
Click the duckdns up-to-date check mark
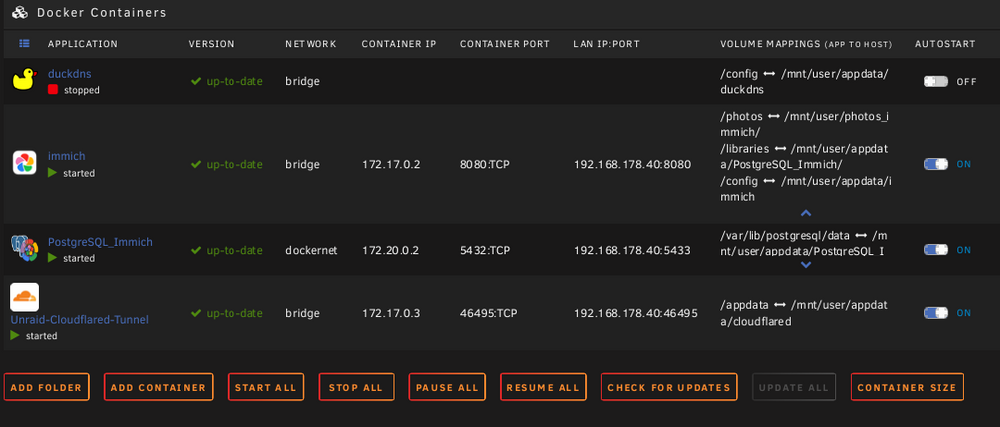pyautogui.click(x=196, y=82)
